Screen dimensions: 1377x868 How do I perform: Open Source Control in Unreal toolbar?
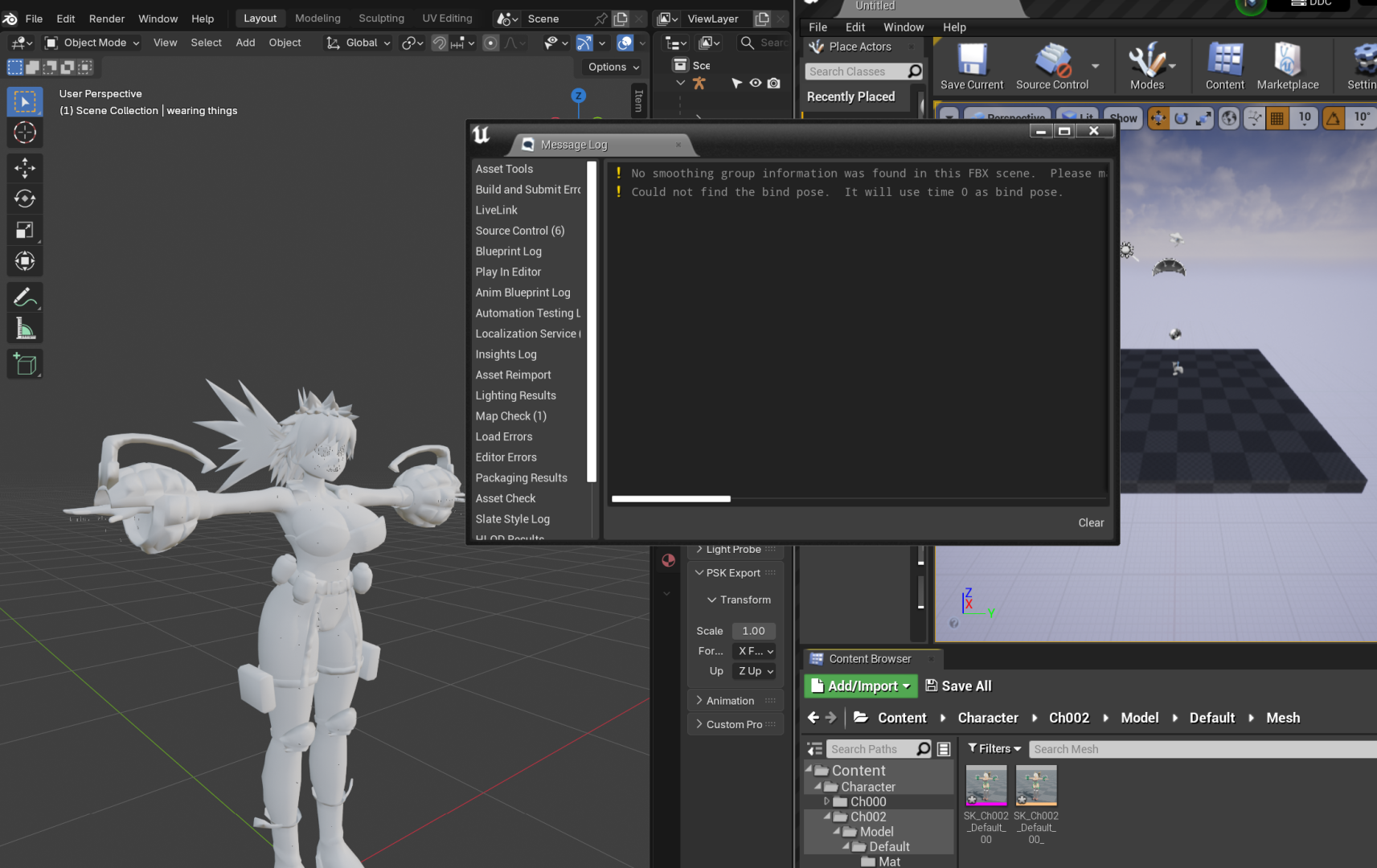1052,67
